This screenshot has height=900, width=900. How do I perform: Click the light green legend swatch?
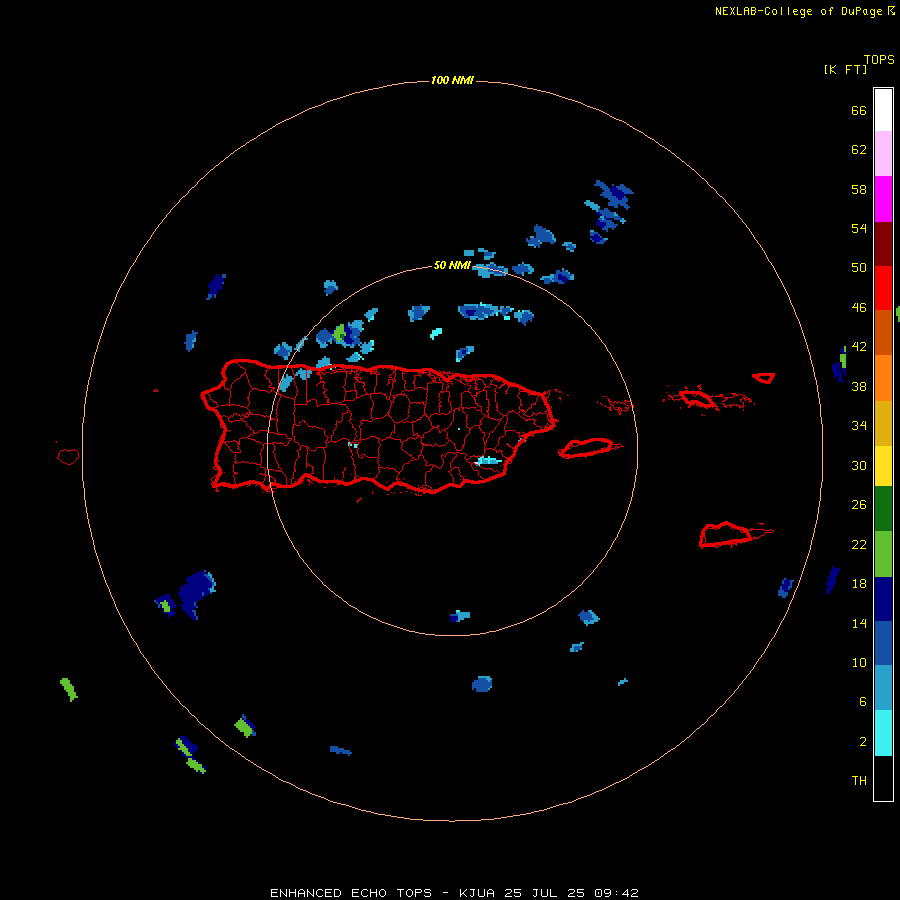[883, 554]
